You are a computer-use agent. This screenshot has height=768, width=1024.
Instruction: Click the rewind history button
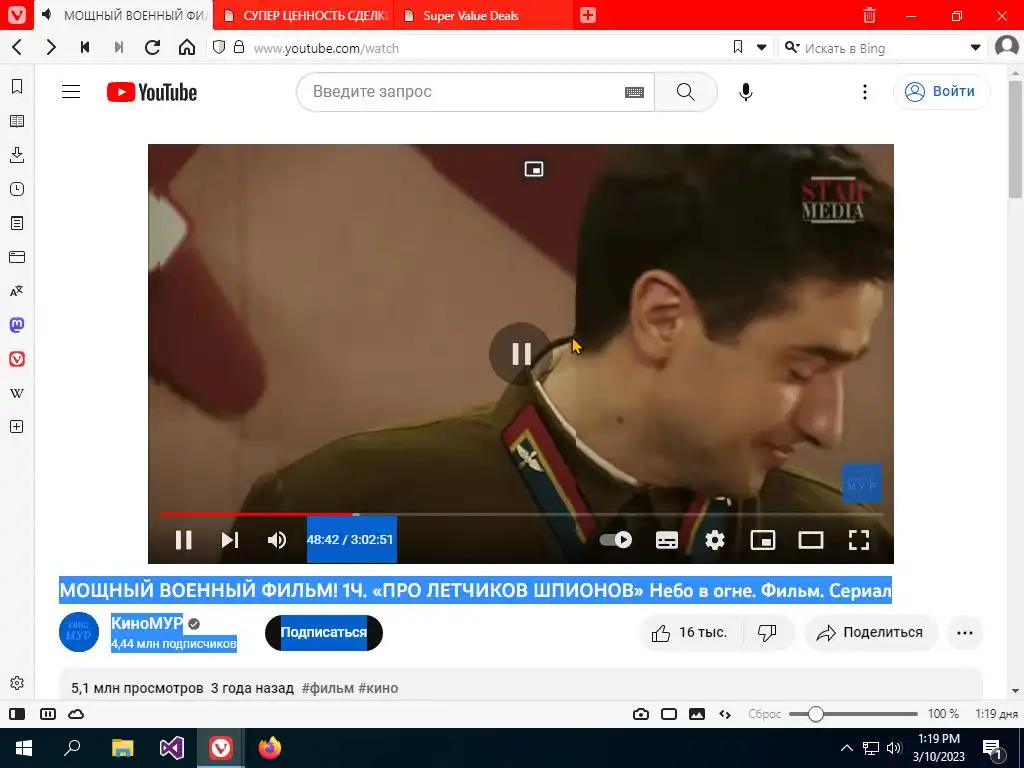[x=85, y=47]
